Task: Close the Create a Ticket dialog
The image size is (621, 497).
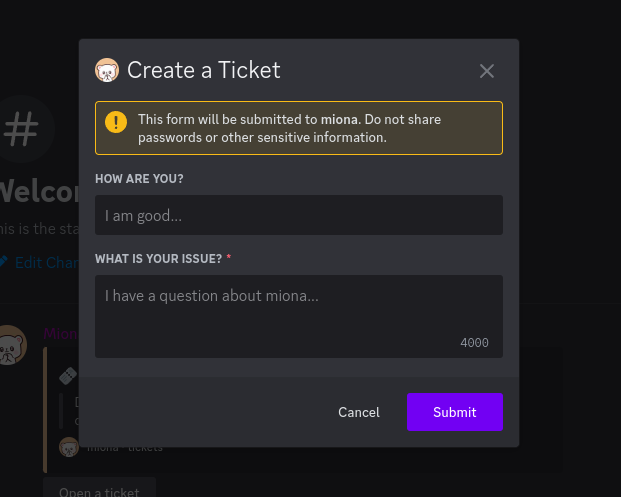Action: [486, 71]
